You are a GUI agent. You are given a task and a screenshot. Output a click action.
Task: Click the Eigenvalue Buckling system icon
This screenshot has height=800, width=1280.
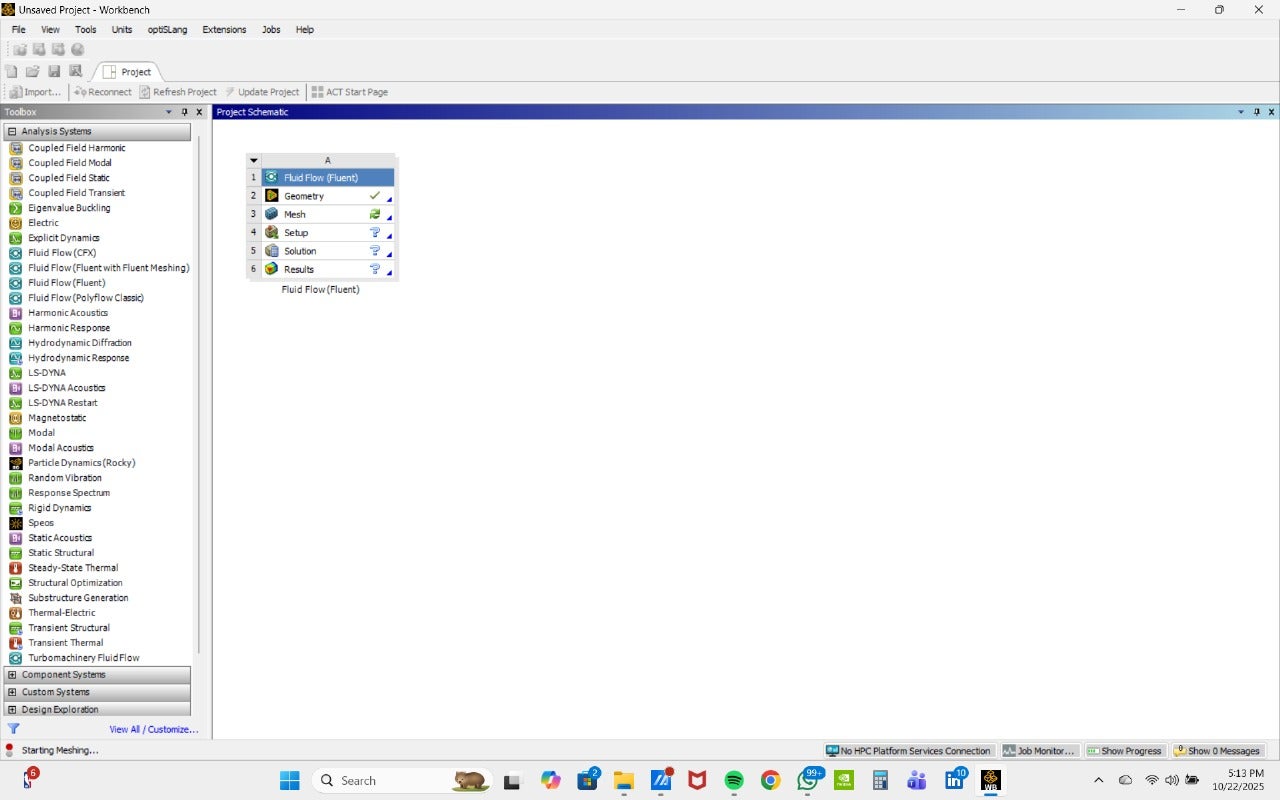[16, 208]
